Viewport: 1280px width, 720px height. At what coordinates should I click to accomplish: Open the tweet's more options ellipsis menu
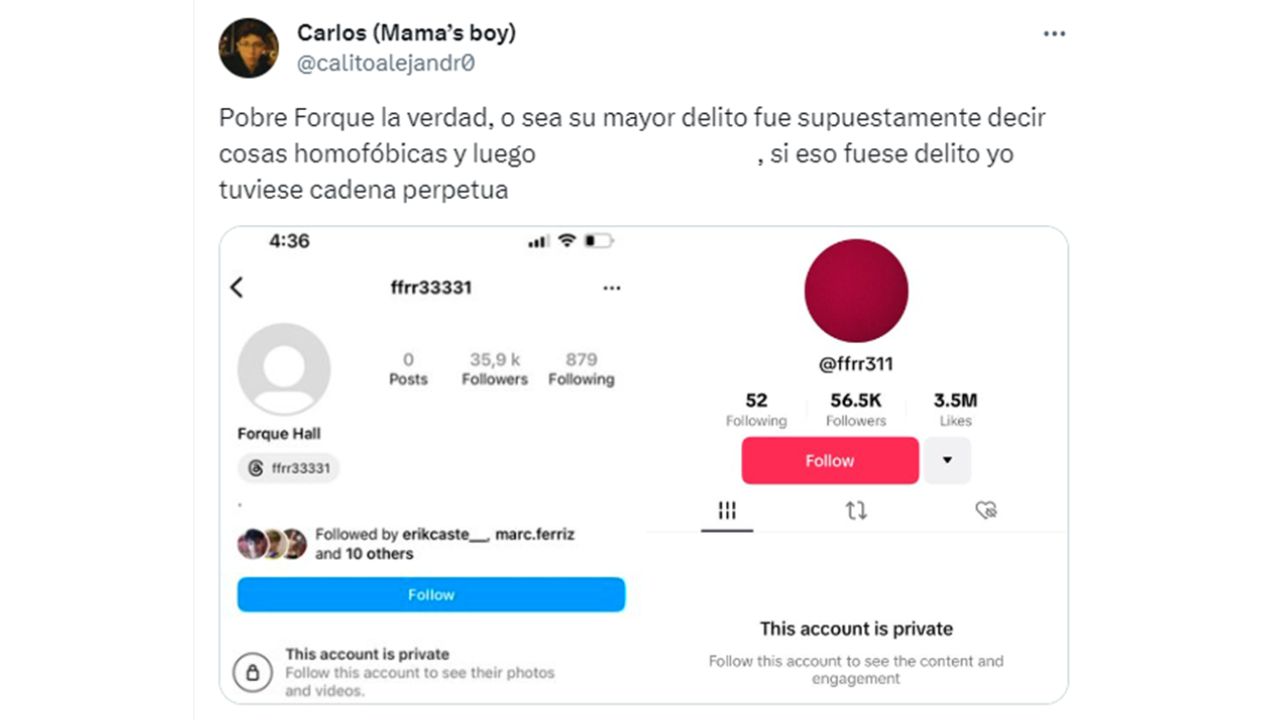1054,33
